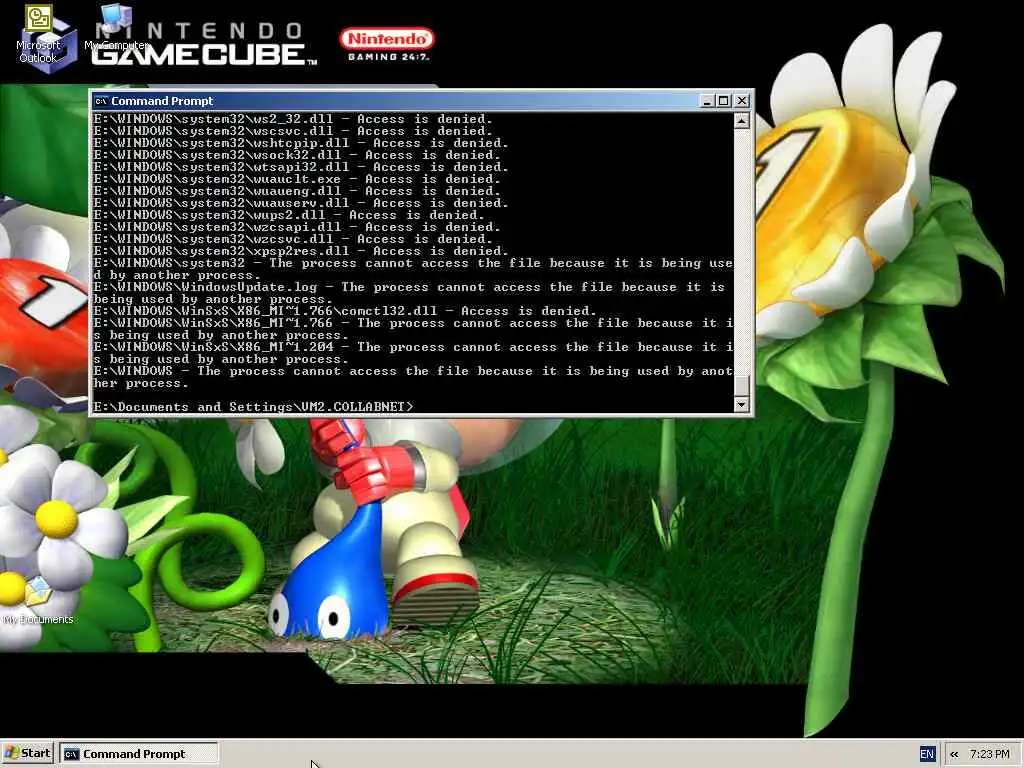Click the Command Prompt taskbar button

tap(138, 754)
